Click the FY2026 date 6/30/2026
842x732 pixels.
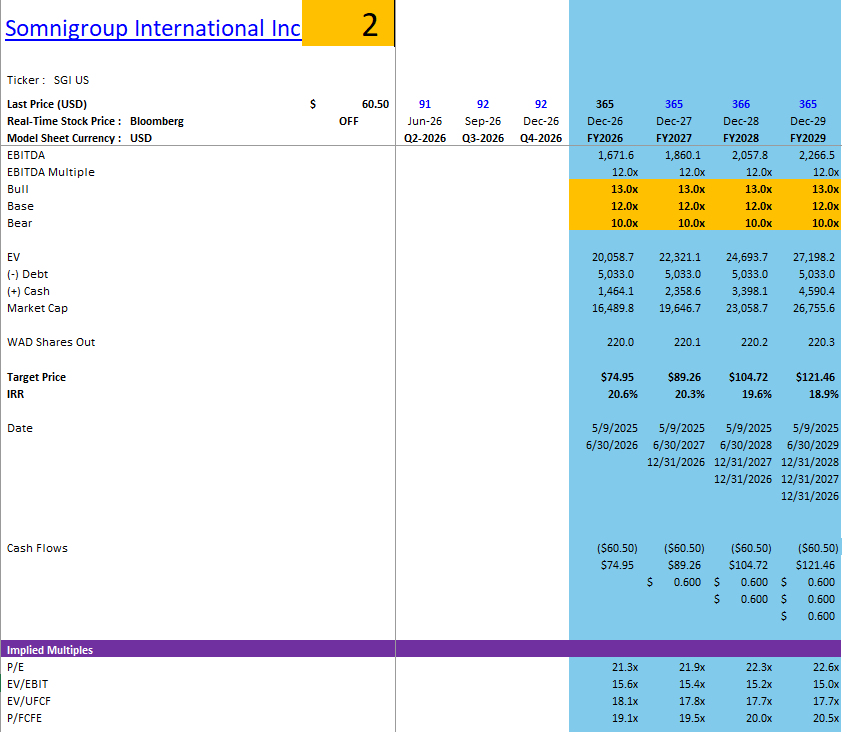coord(612,445)
